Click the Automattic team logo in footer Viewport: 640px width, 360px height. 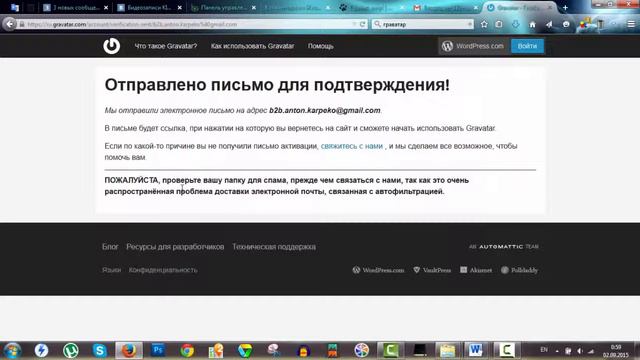pos(504,247)
